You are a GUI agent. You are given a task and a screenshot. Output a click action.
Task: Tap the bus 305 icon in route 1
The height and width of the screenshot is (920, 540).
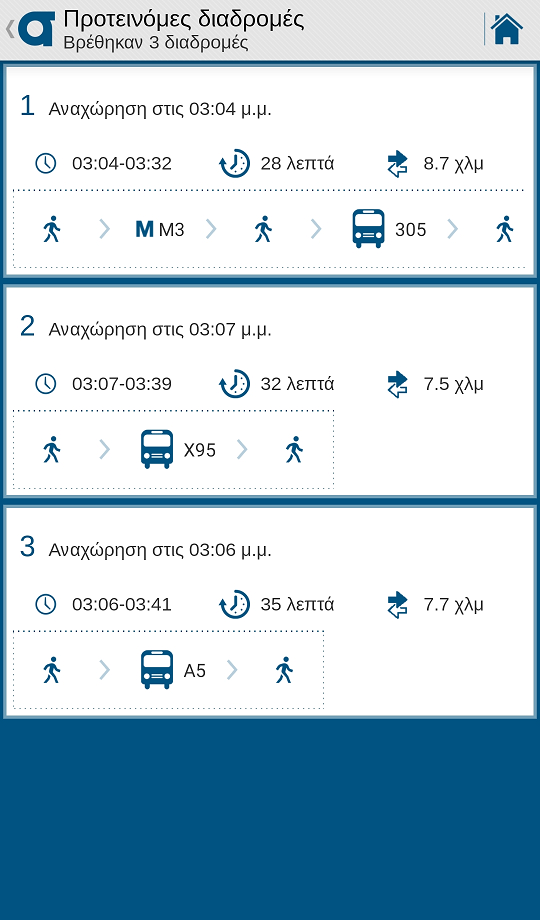click(369, 228)
